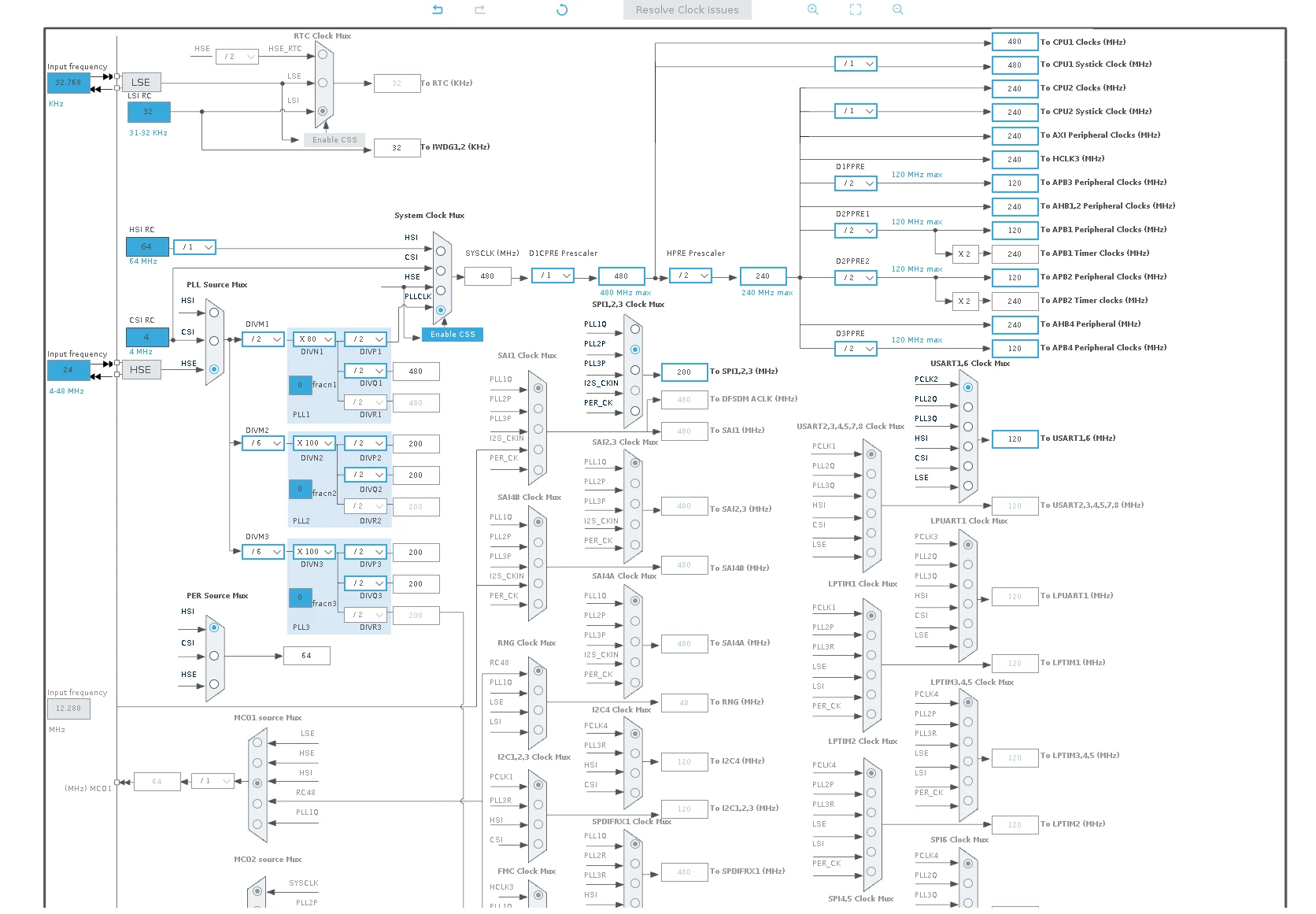
Task: Open the DIVN2 X 100 multiplier dropdown
Action: coord(315,443)
